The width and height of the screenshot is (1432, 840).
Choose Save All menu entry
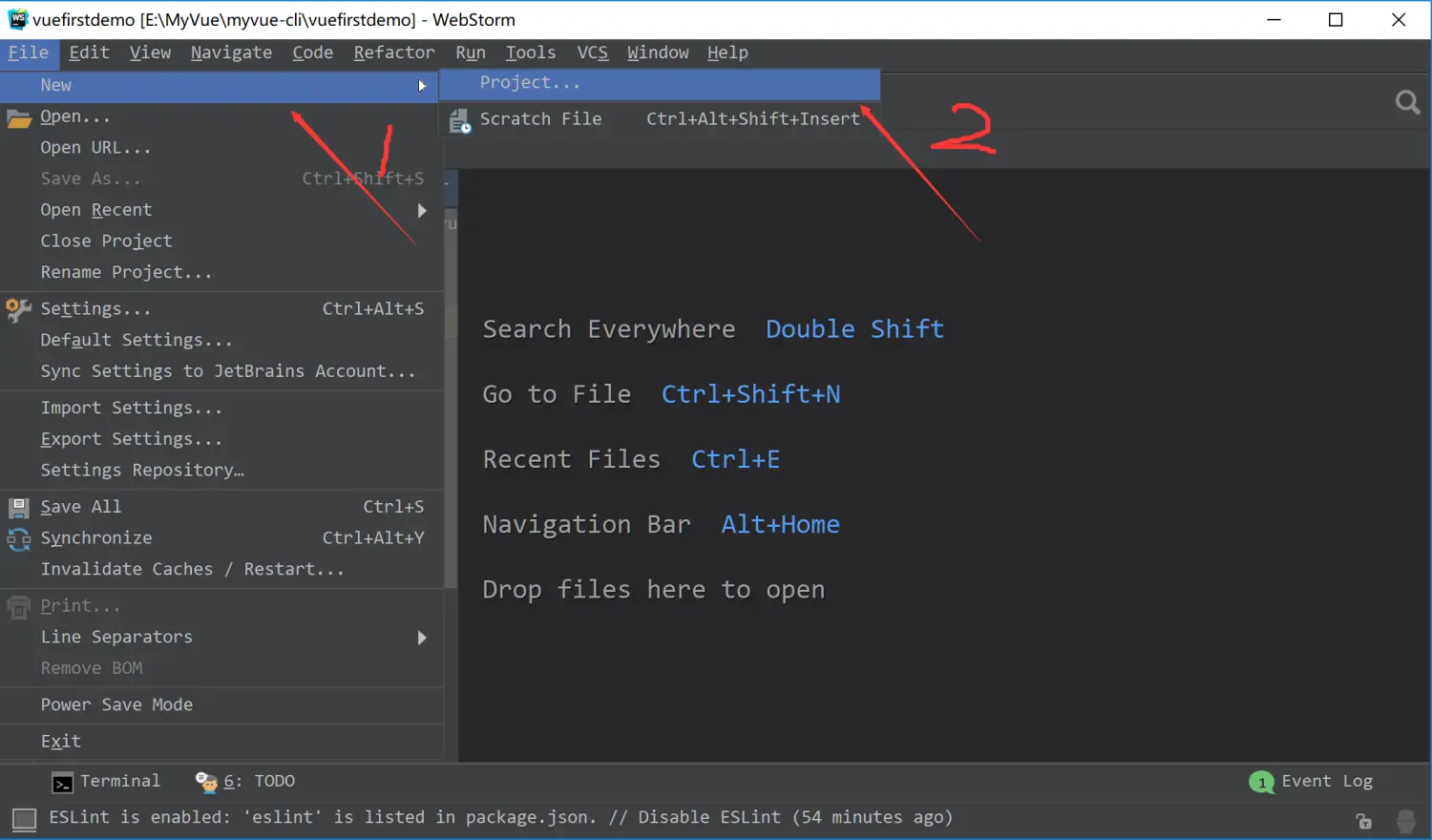pyautogui.click(x=221, y=508)
